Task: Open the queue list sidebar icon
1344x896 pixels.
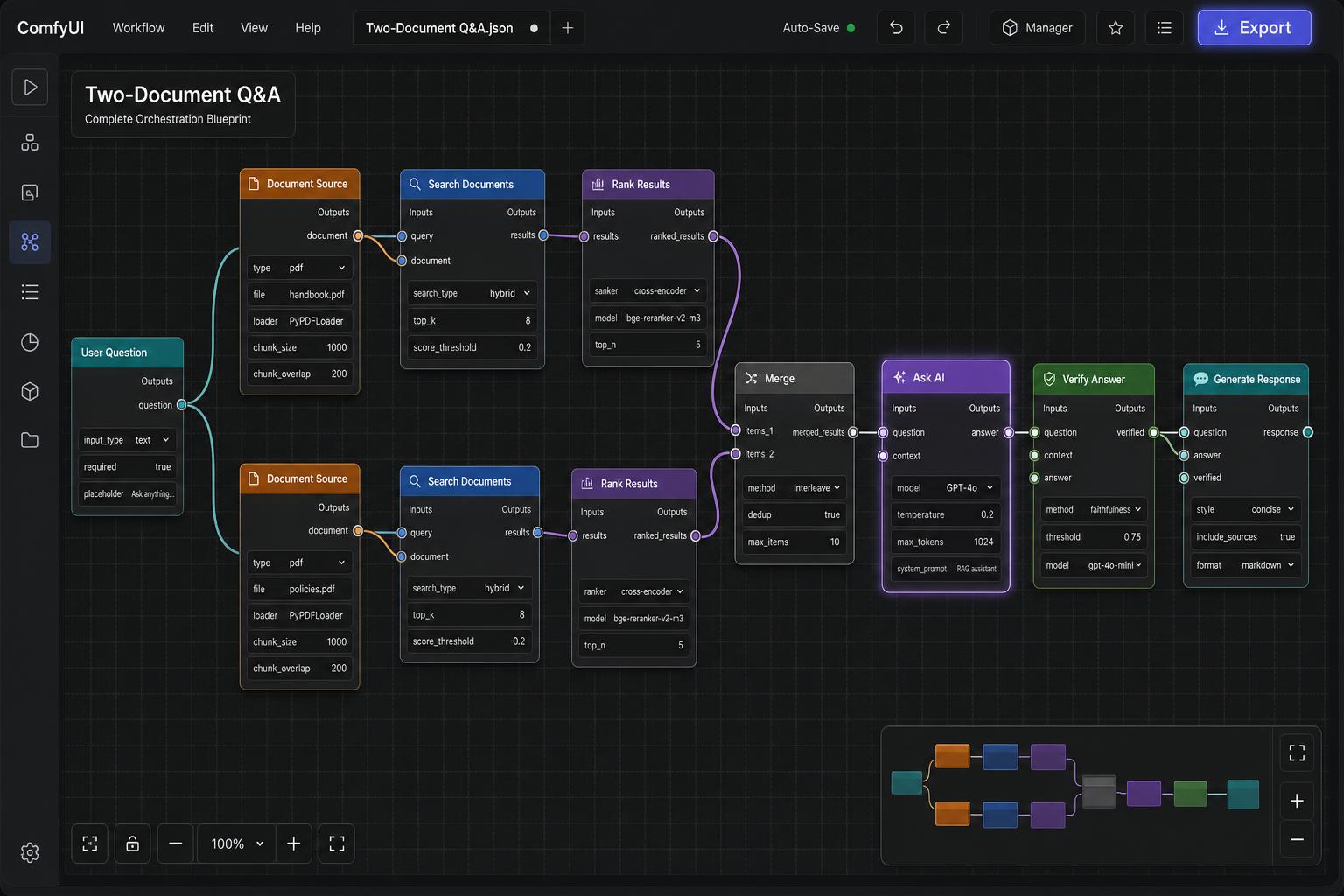Action: (30, 292)
